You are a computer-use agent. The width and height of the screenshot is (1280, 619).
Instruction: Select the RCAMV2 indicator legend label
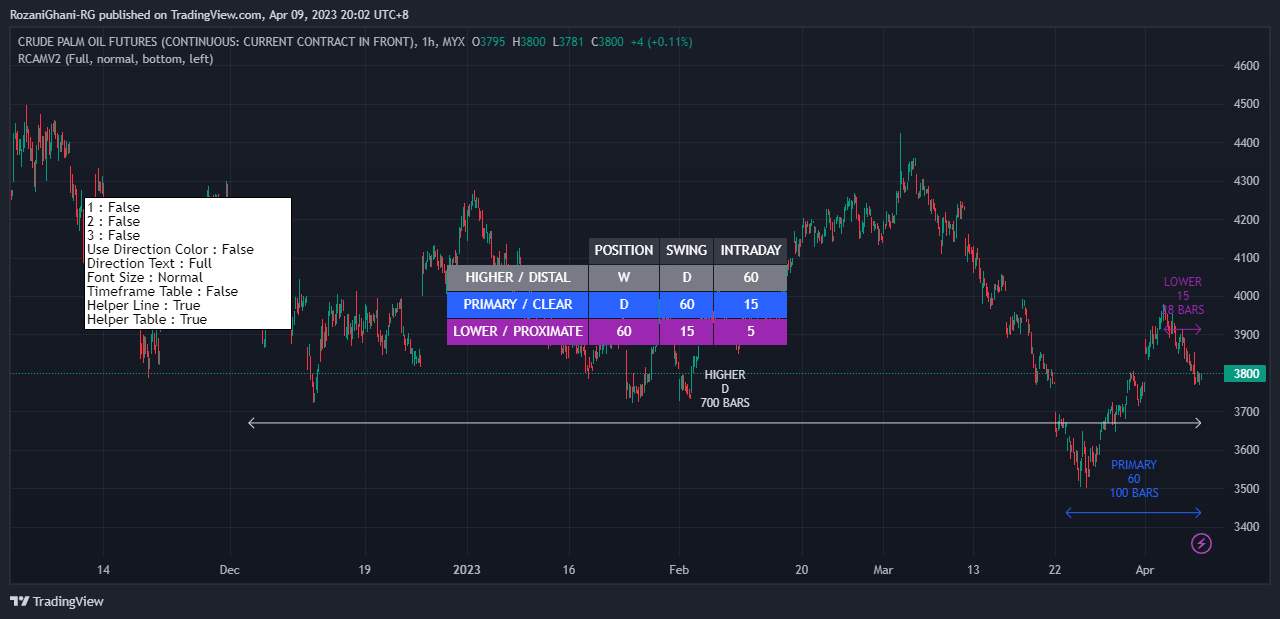coord(116,59)
